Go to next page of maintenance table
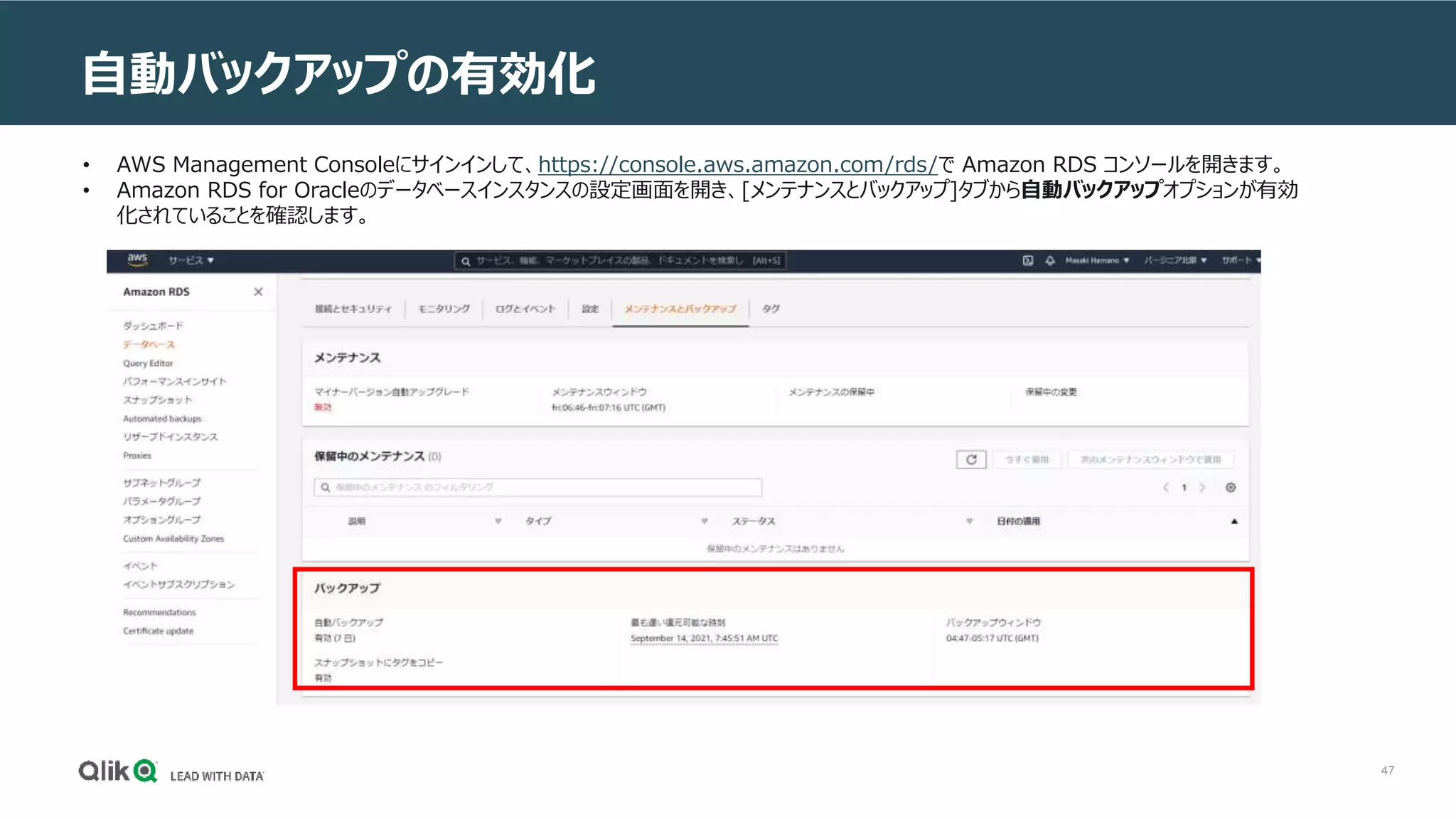1456x819 pixels. pos(1202,487)
